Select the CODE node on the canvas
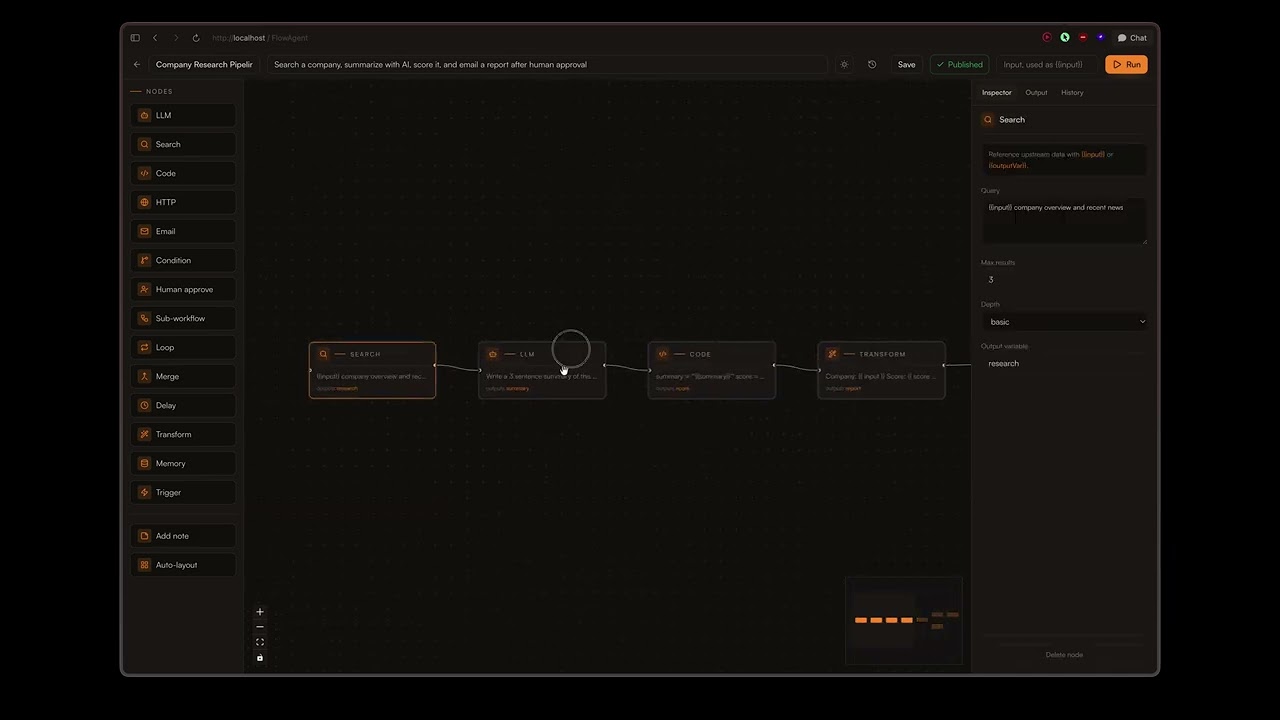Viewport: 1280px width, 720px height. 712,370
